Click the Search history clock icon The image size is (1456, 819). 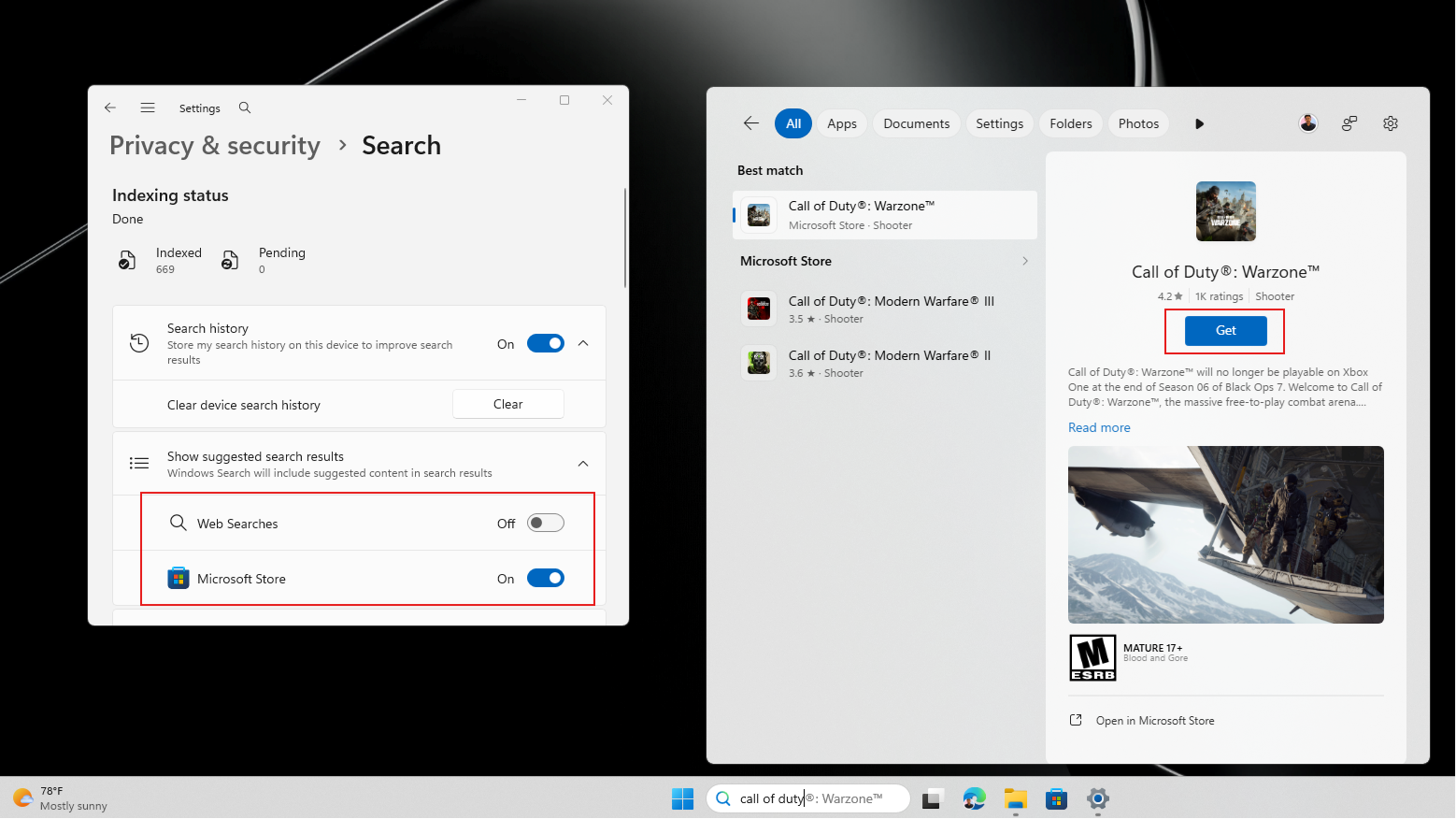click(139, 343)
